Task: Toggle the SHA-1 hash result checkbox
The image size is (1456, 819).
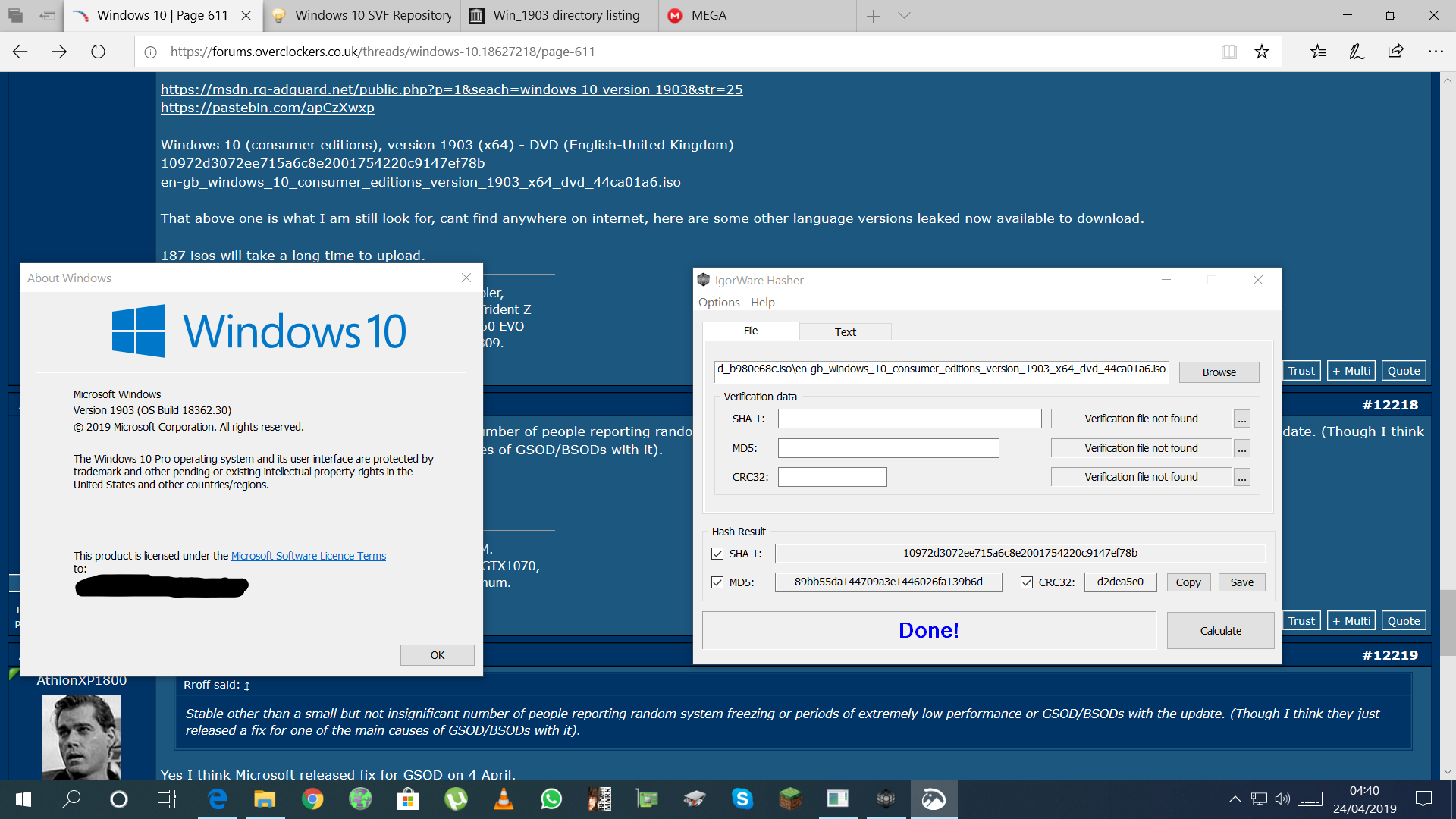Action: click(717, 554)
